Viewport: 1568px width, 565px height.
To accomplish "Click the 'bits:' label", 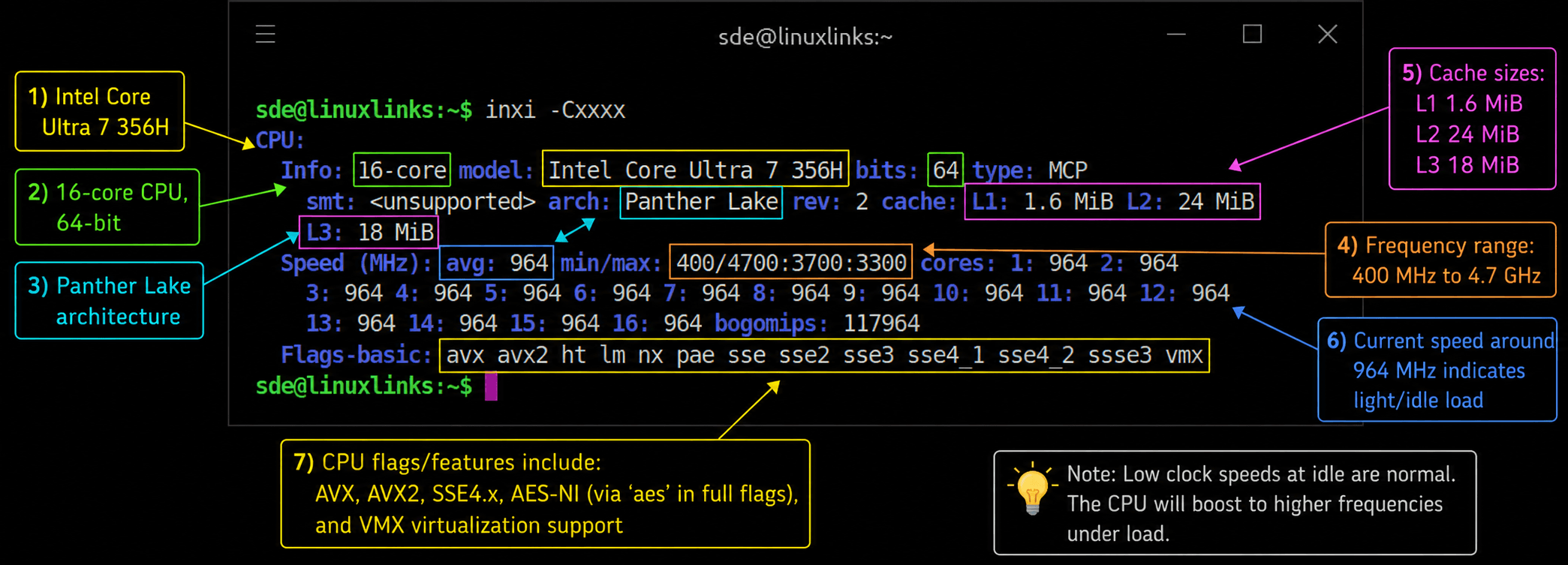I will [x=886, y=170].
